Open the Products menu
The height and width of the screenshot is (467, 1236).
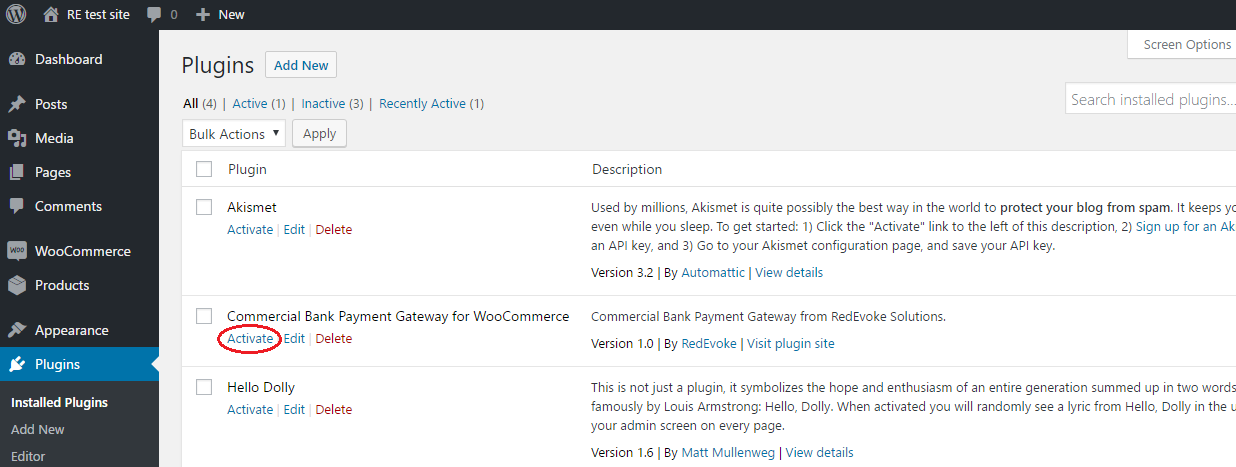62,285
